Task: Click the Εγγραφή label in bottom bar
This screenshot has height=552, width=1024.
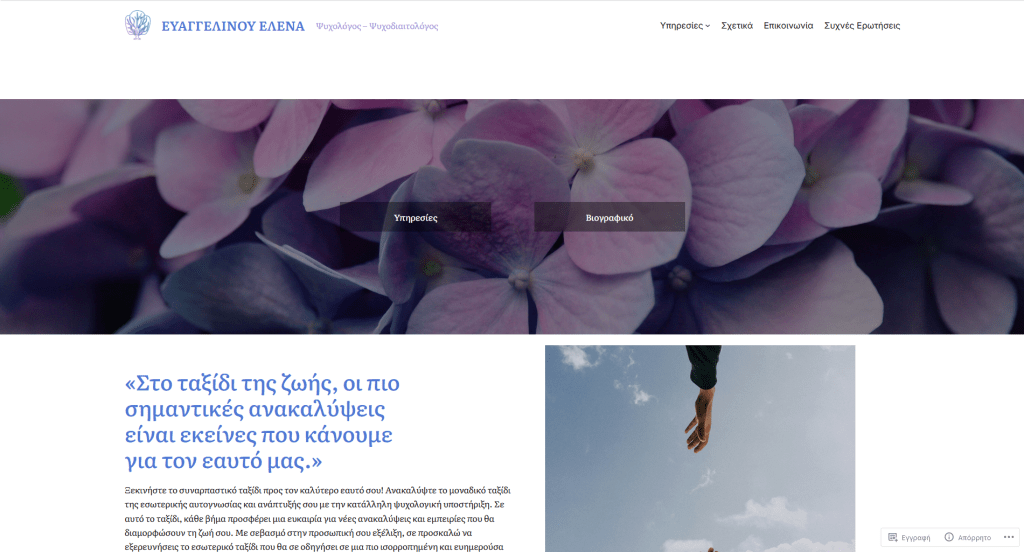Action: tap(916, 538)
